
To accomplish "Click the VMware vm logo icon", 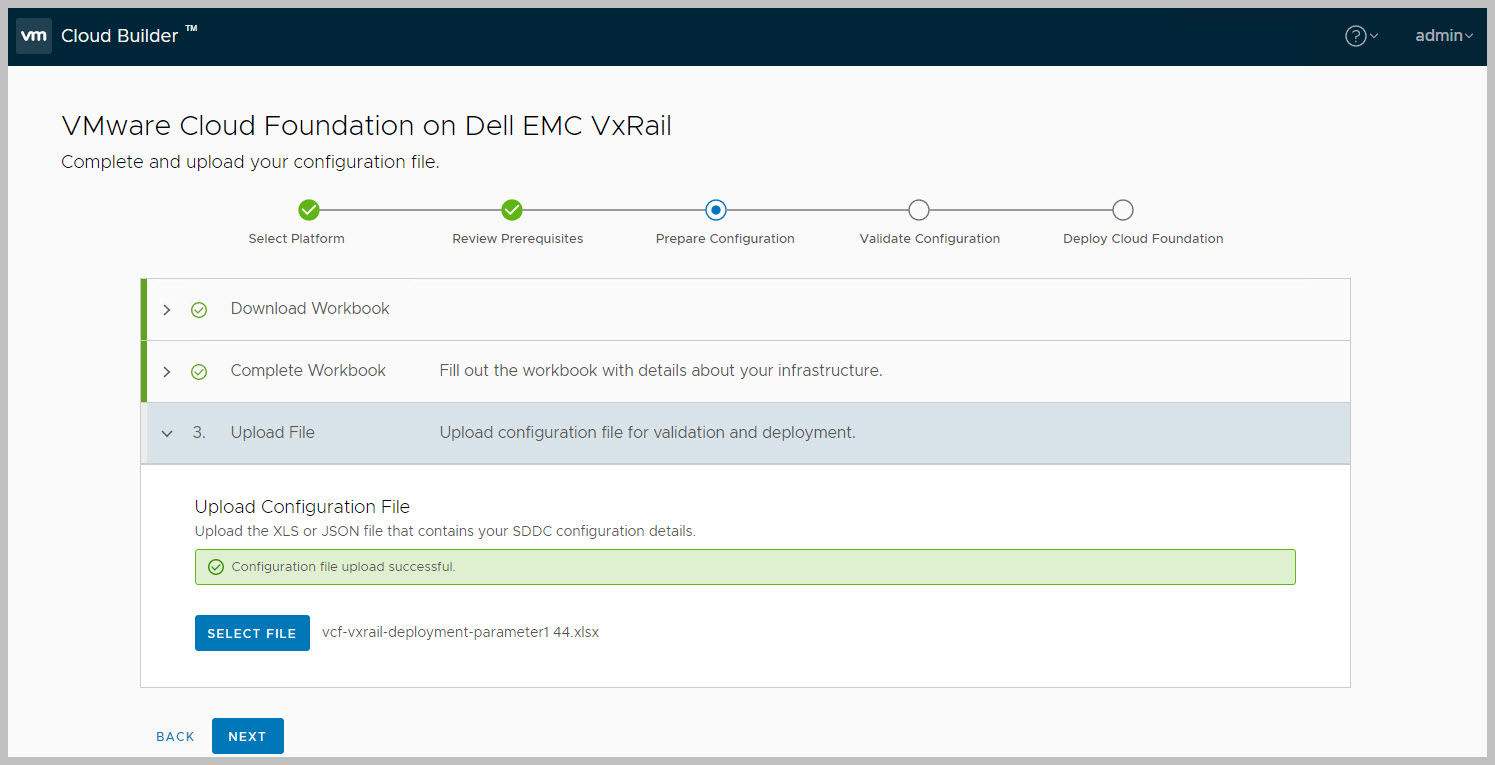I will point(34,36).
